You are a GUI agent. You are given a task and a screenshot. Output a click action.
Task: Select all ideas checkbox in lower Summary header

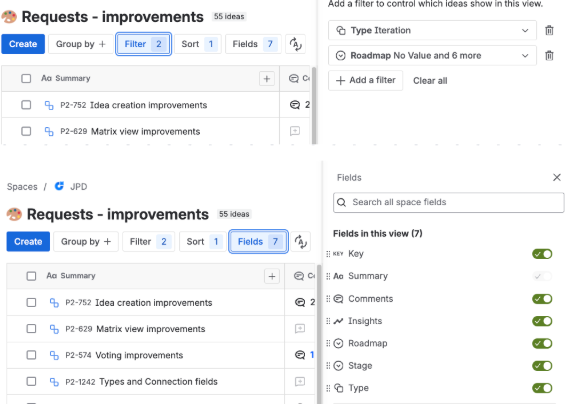click(31, 276)
